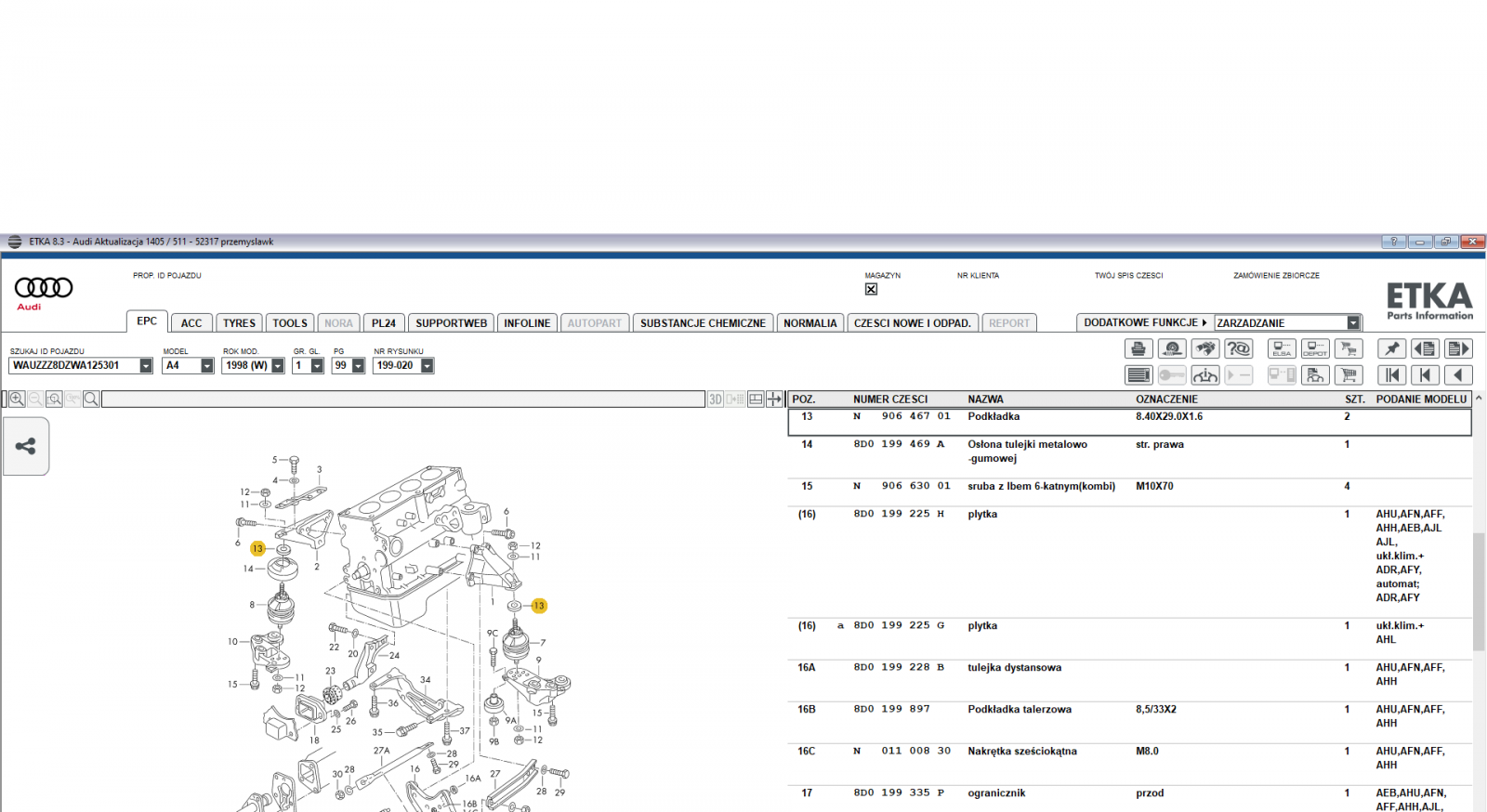Click the crossed-arrows panel divider icon
This screenshot has width=1487, height=812.
click(x=774, y=399)
